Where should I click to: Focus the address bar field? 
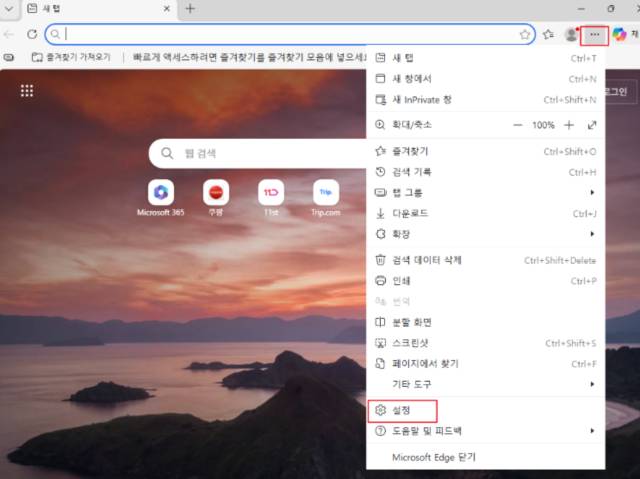coord(290,34)
